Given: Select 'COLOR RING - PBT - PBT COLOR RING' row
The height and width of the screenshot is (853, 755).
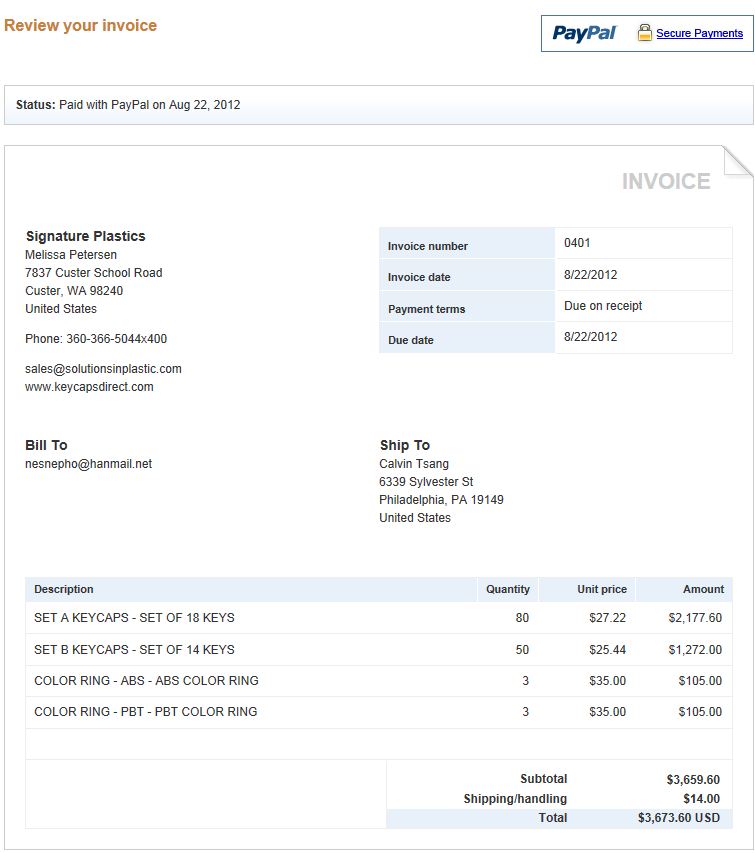Looking at the screenshot, I should [379, 712].
